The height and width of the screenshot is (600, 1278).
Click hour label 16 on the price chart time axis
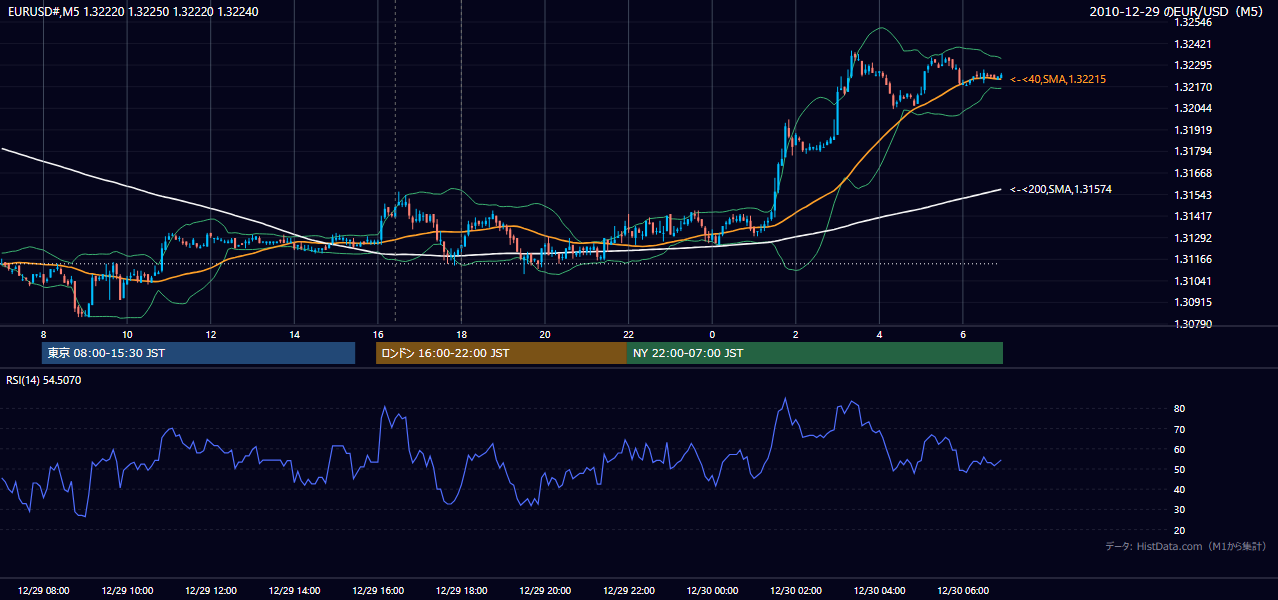(x=378, y=334)
